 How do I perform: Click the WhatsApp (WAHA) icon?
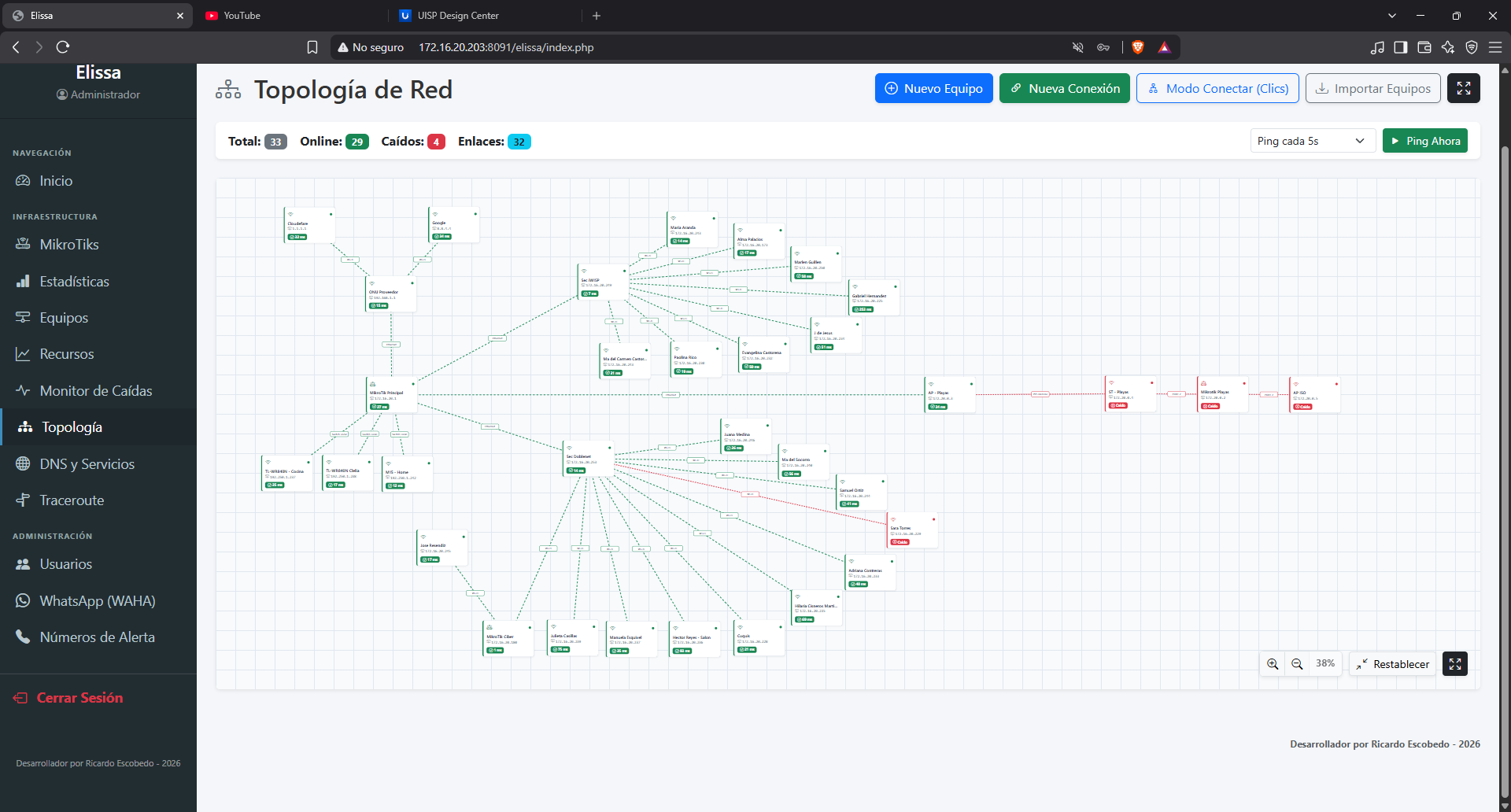23,601
